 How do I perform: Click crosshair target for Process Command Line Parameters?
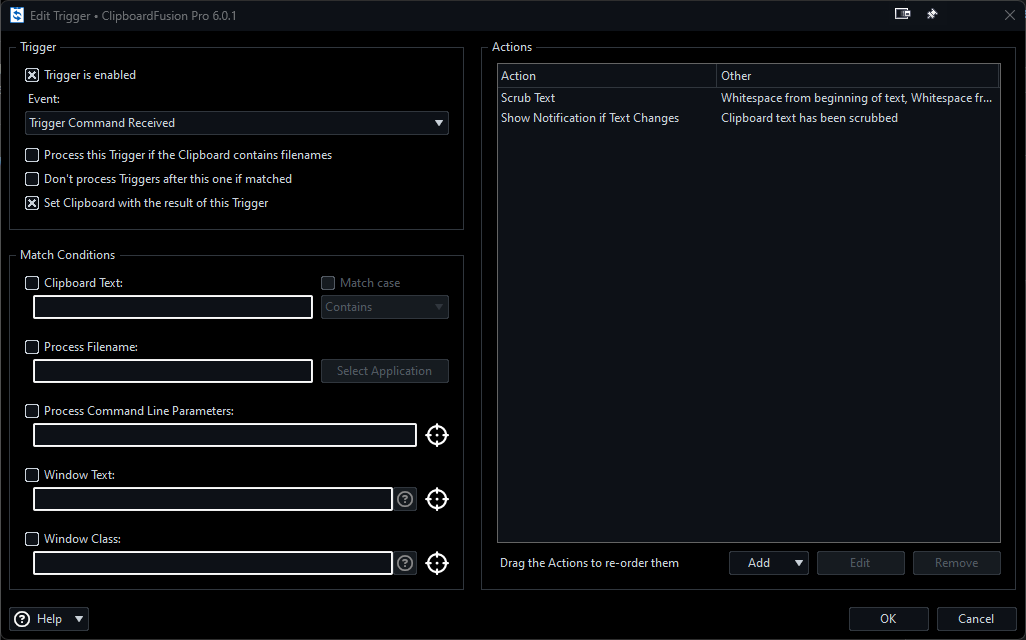coord(437,435)
